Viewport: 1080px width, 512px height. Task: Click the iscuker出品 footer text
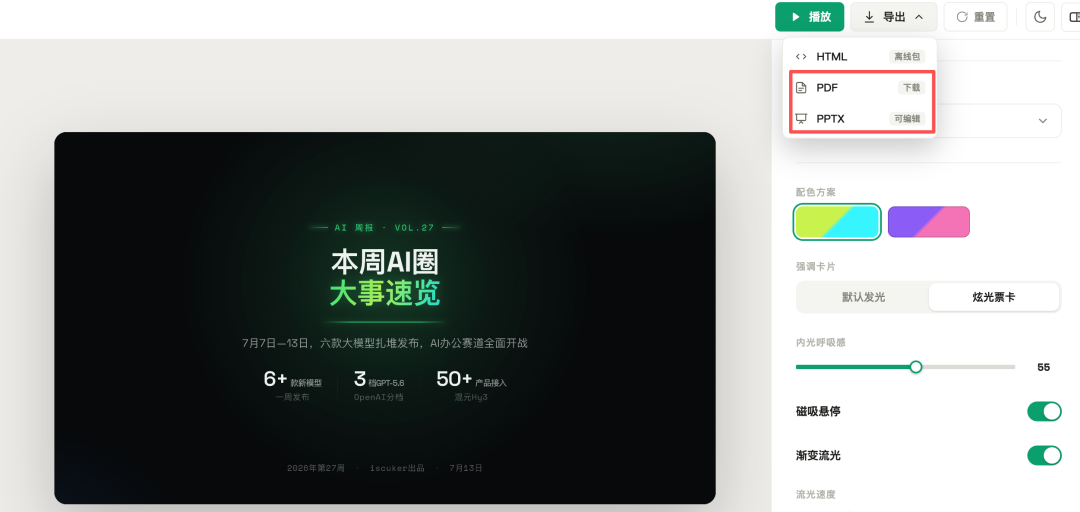(x=397, y=468)
